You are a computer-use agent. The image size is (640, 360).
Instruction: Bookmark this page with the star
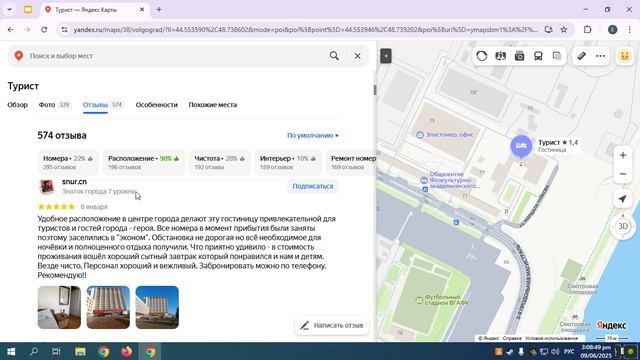[564, 29]
